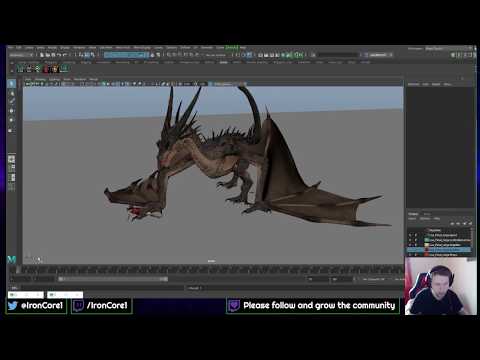The height and width of the screenshot is (360, 480).
Task: Click the last custom shelf icon
Action: 64,69
